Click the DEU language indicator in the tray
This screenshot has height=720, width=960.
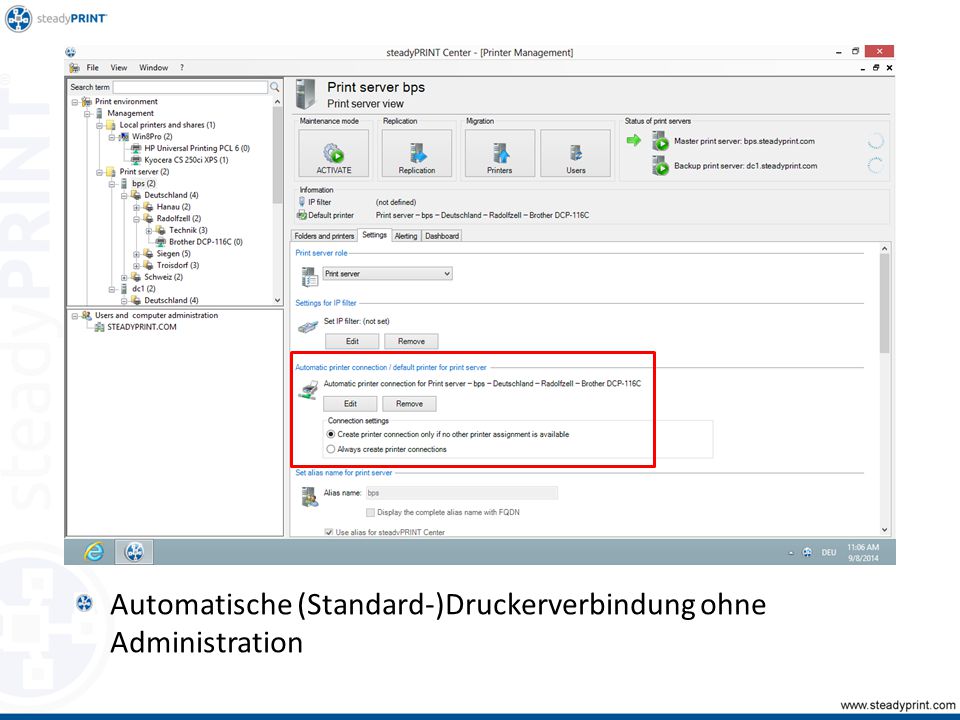[828, 552]
